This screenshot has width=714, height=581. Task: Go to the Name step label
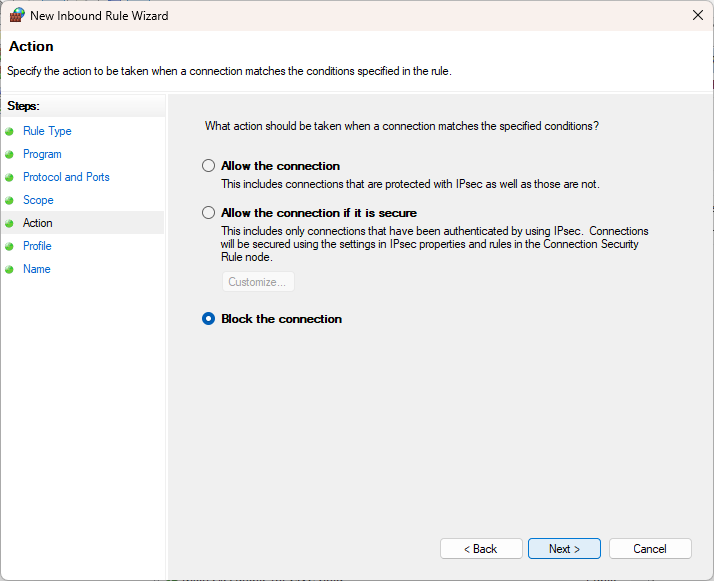tap(37, 269)
